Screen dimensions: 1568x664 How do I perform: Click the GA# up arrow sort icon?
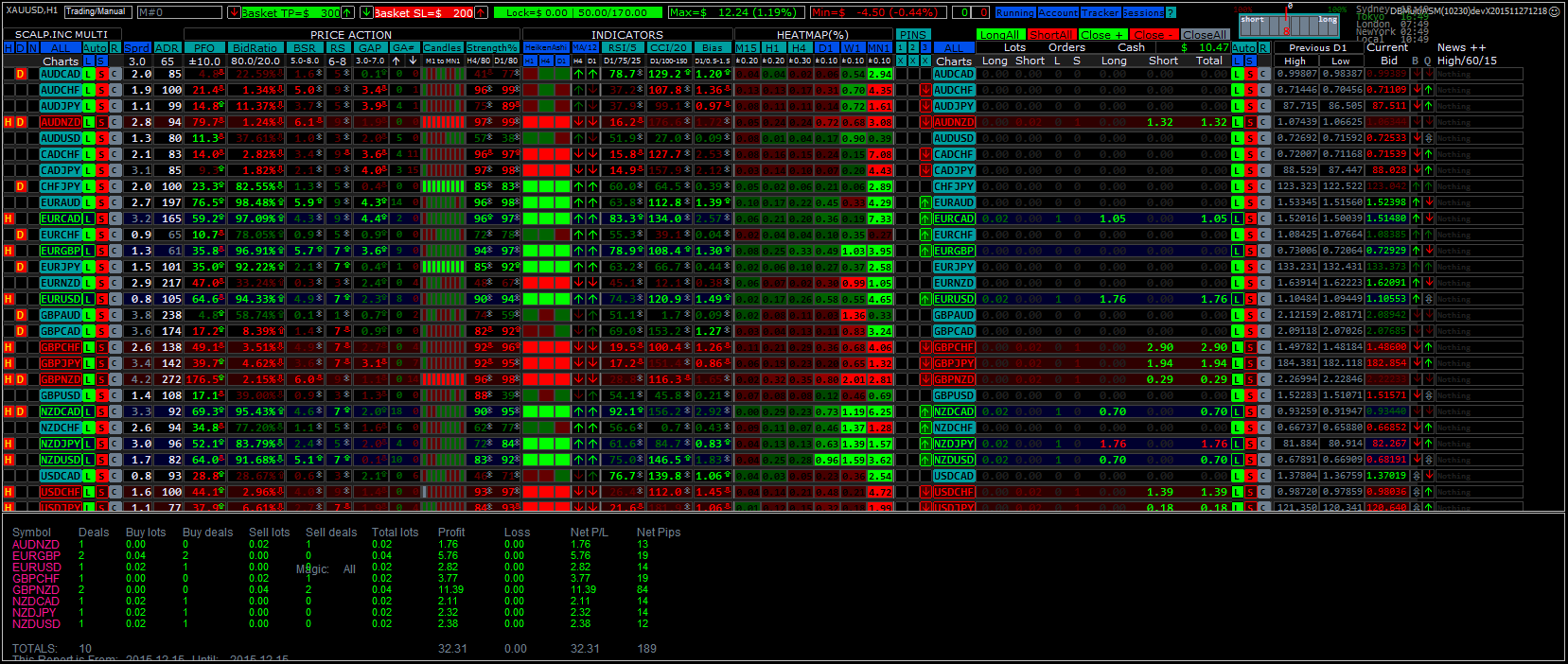tap(396, 61)
